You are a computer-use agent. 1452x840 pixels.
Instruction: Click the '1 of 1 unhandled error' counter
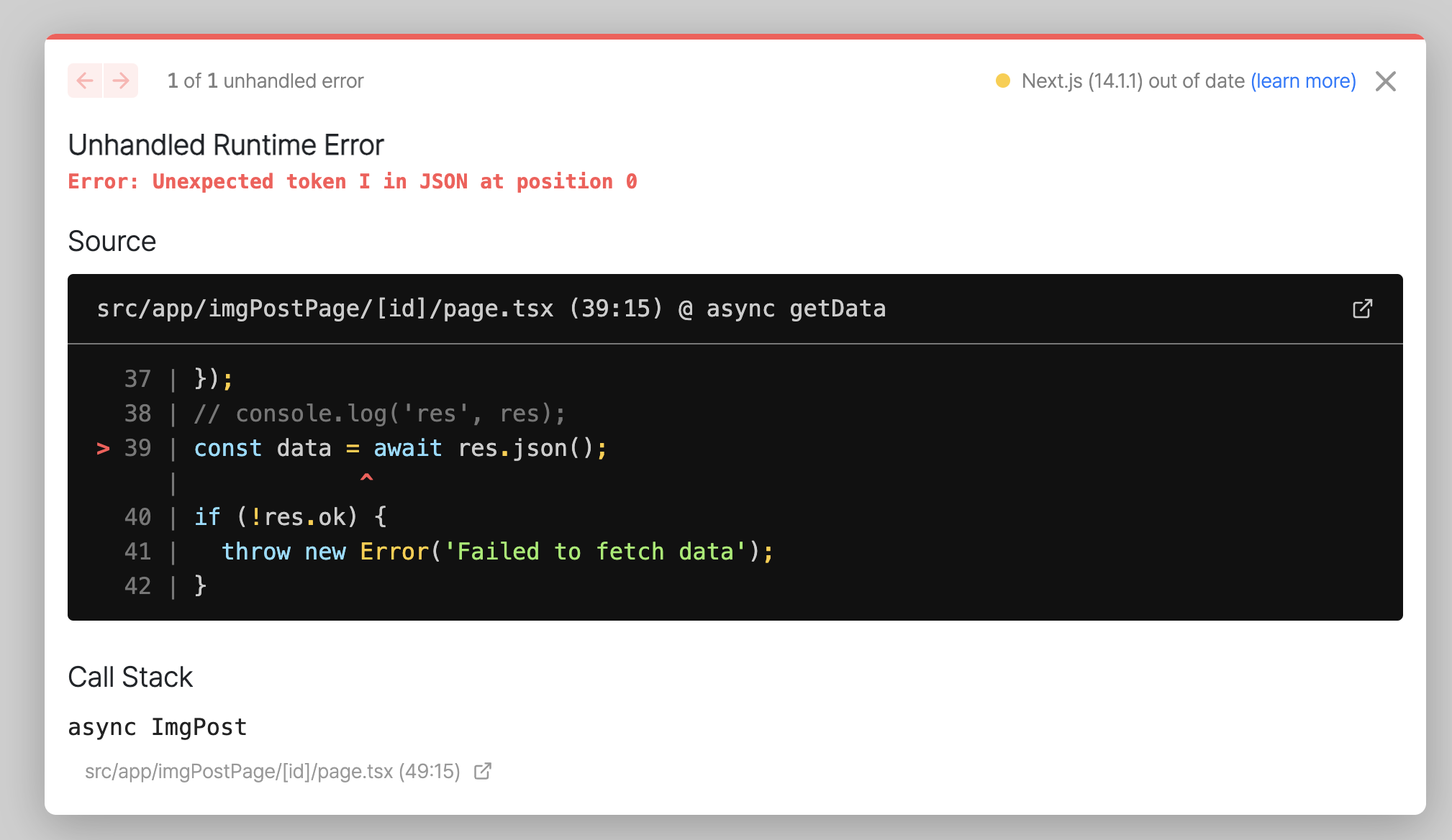click(266, 81)
